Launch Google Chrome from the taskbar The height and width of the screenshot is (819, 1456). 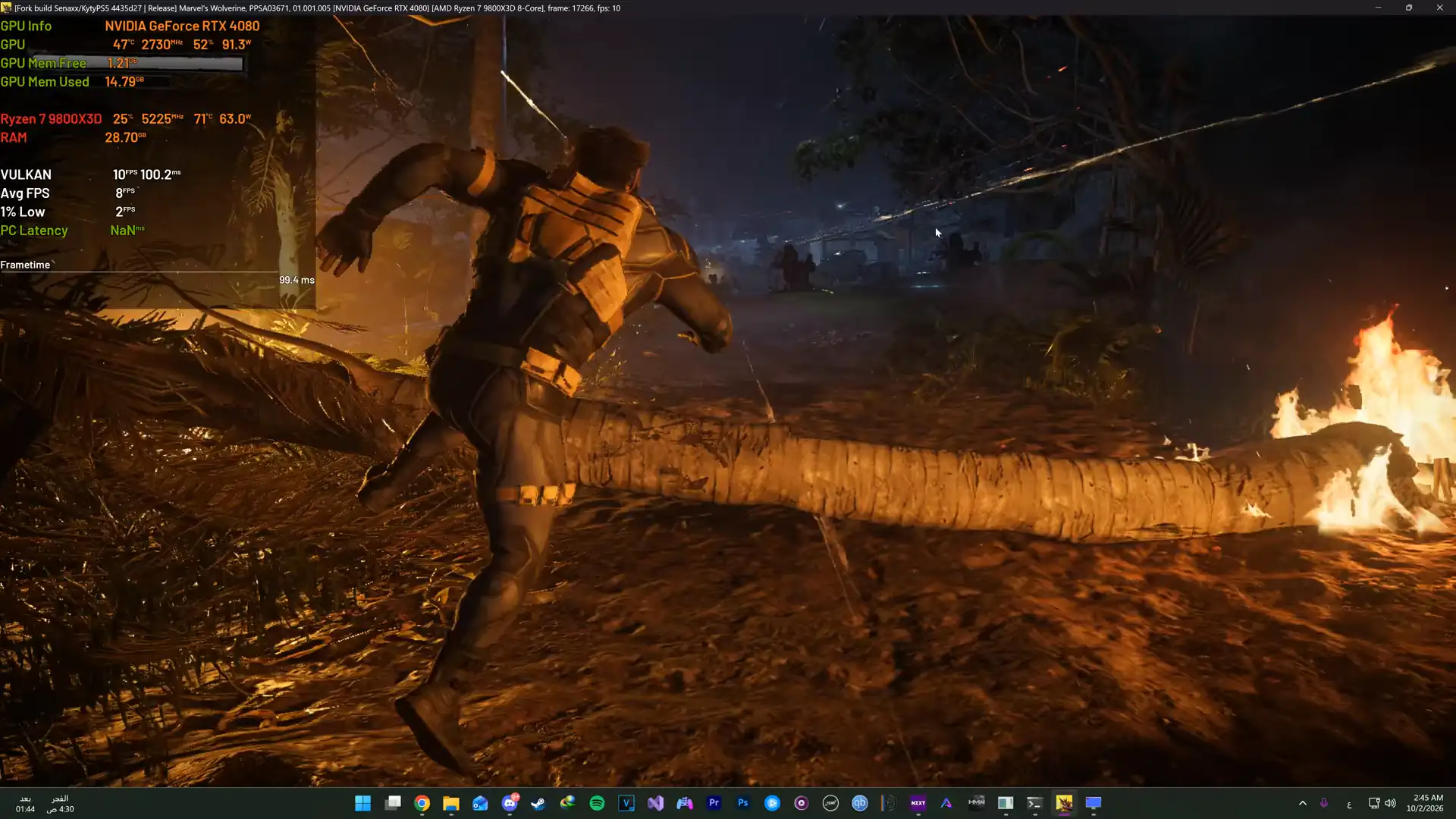422,803
